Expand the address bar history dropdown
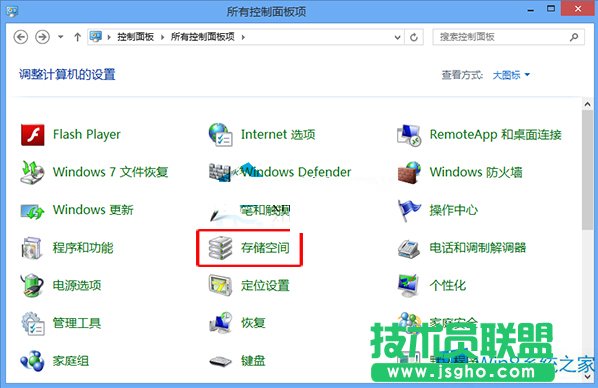 [397, 37]
